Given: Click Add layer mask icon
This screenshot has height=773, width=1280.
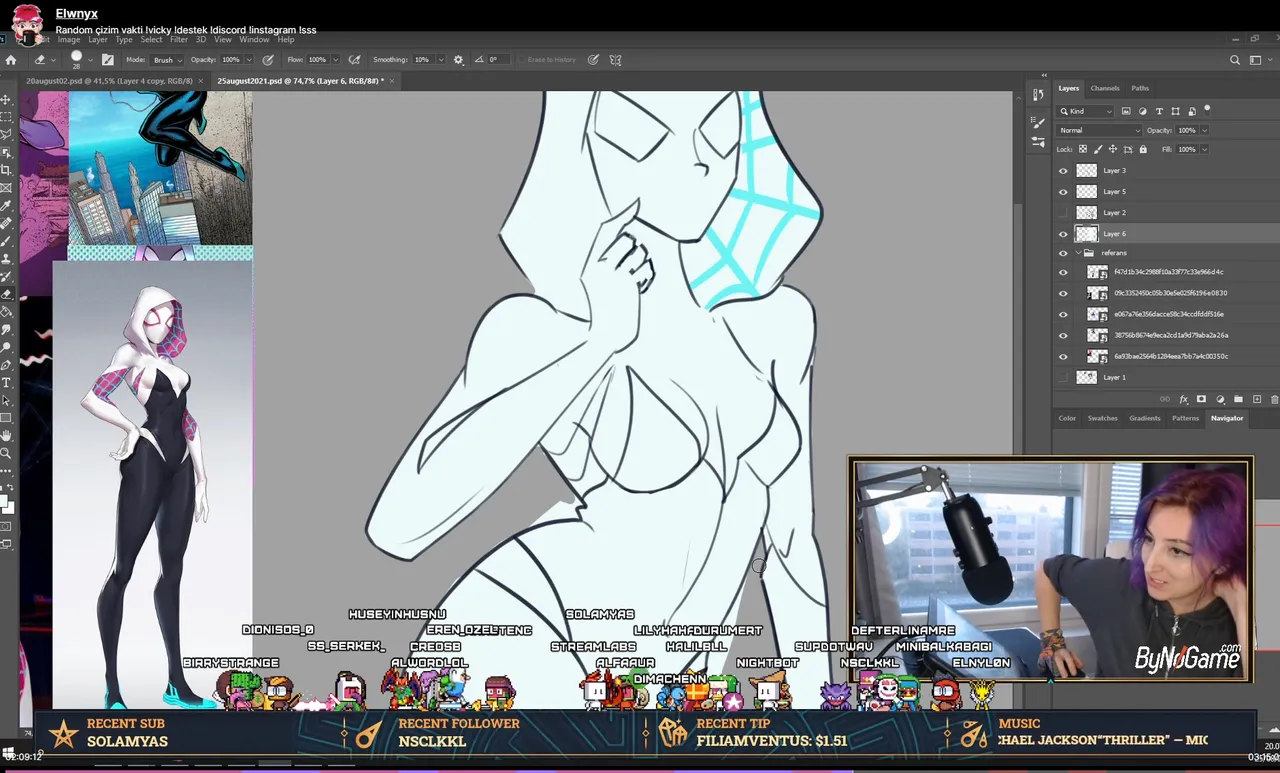Looking at the screenshot, I should click(1201, 399).
